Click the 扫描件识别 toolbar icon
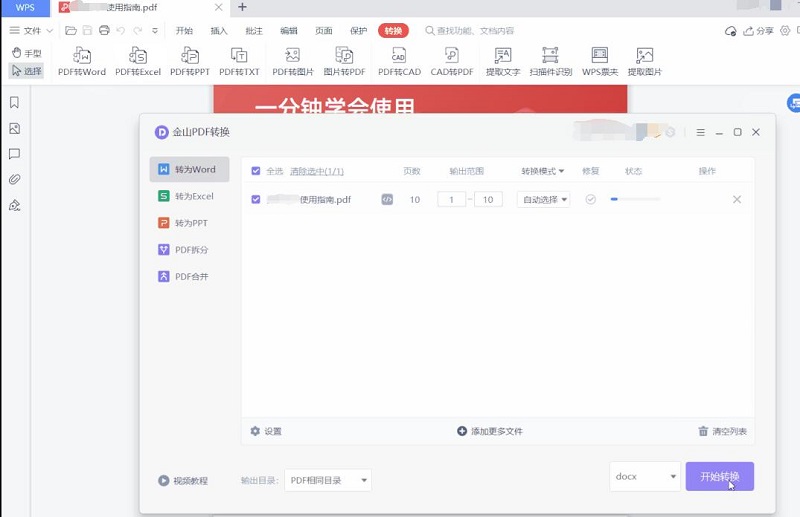Screen dimensions: 800x517 tap(551, 61)
